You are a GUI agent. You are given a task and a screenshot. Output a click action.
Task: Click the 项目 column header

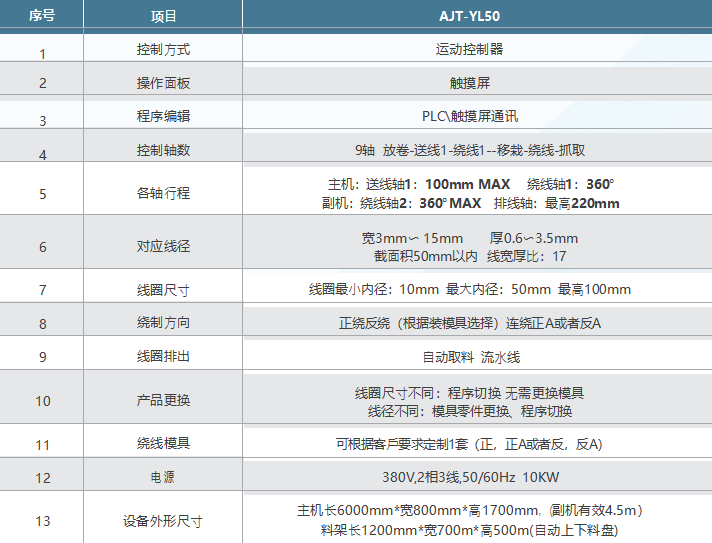[163, 16]
